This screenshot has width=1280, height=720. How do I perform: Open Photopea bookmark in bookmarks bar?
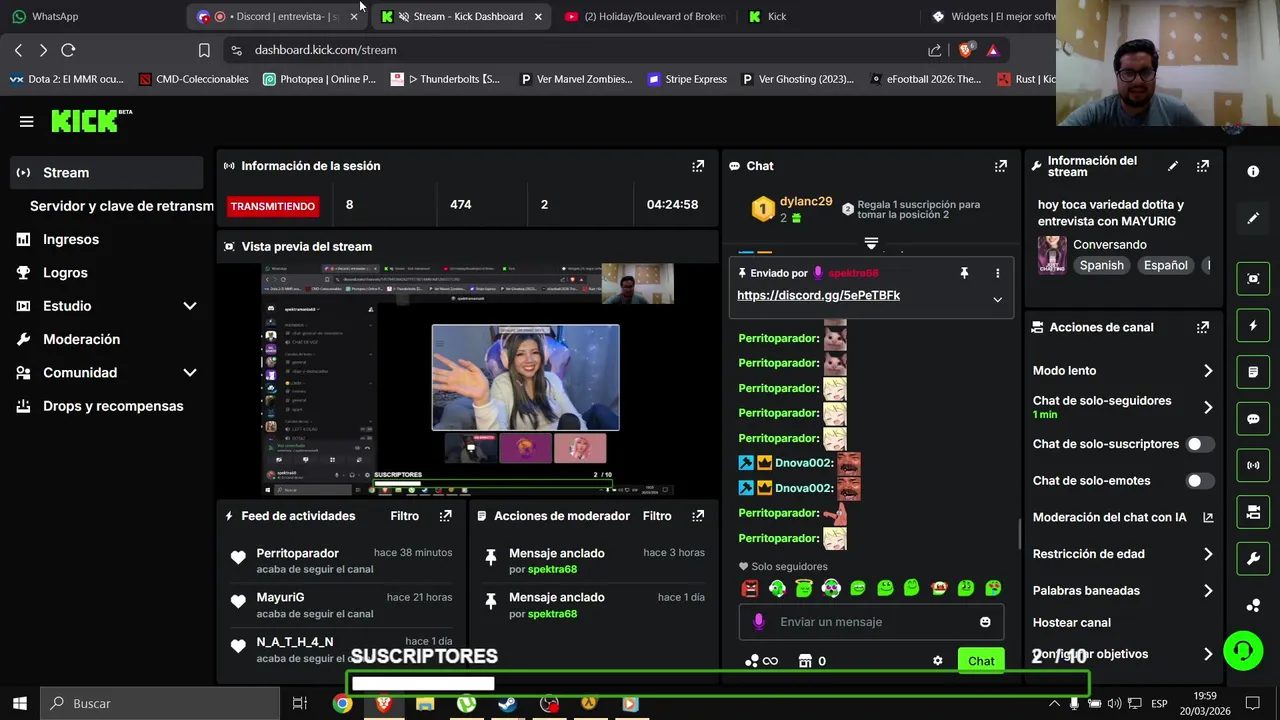319,79
